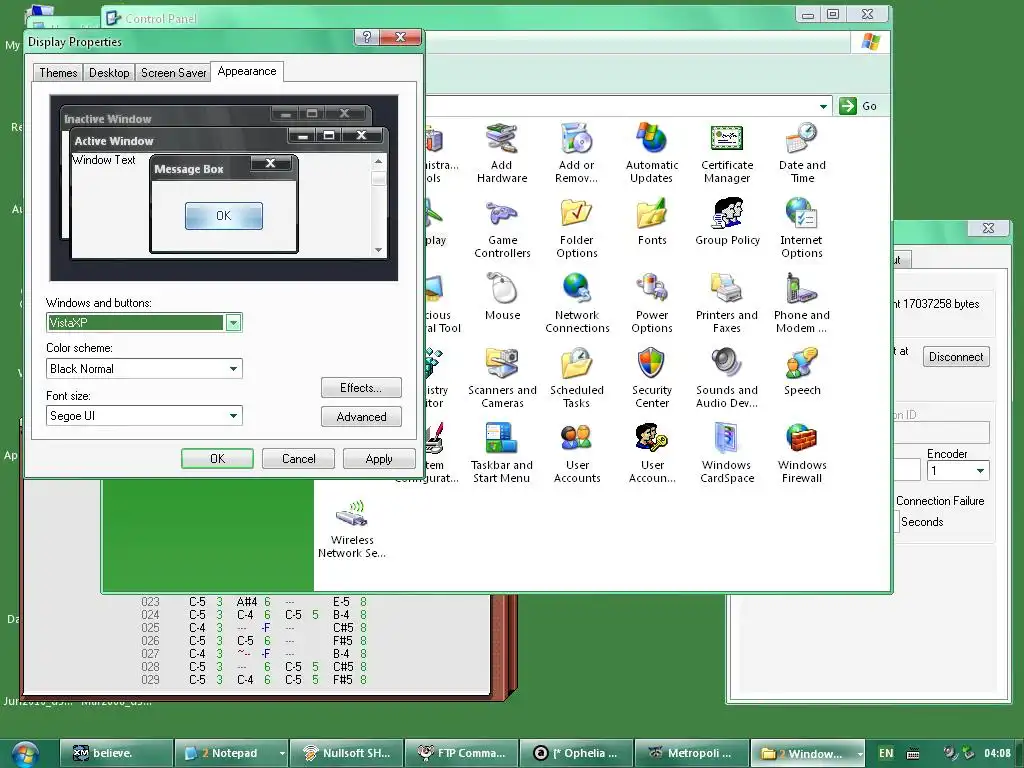The width and height of the screenshot is (1024, 768).
Task: Confirm Display Properties with OK
Action: (x=217, y=458)
